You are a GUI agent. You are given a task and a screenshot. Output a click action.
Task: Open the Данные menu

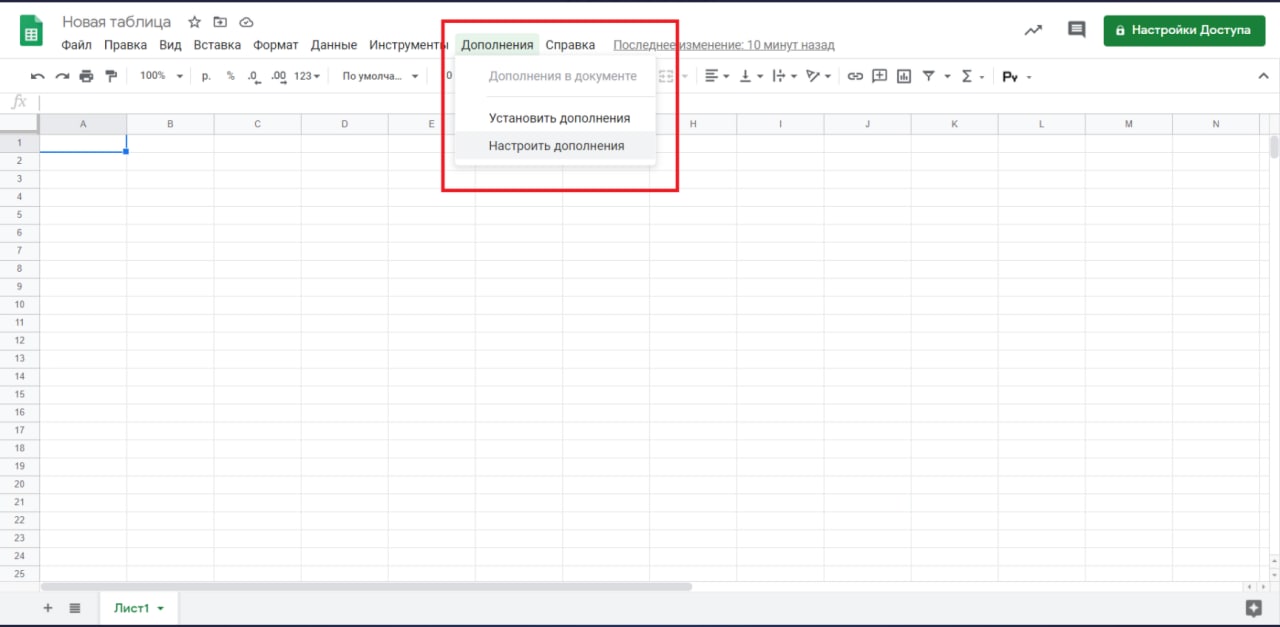coord(334,45)
